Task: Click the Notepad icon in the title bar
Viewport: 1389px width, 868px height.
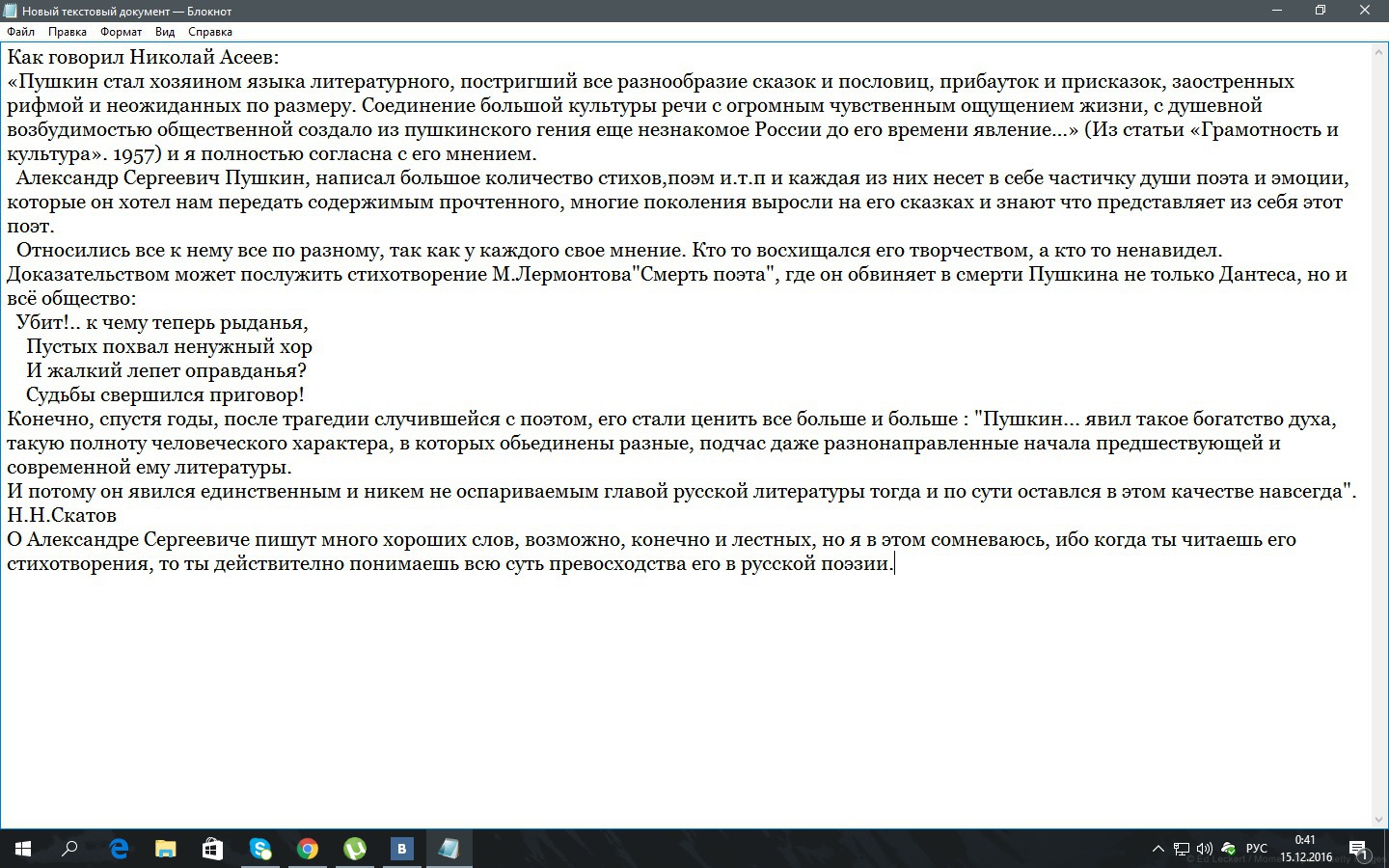Action: 10,11
